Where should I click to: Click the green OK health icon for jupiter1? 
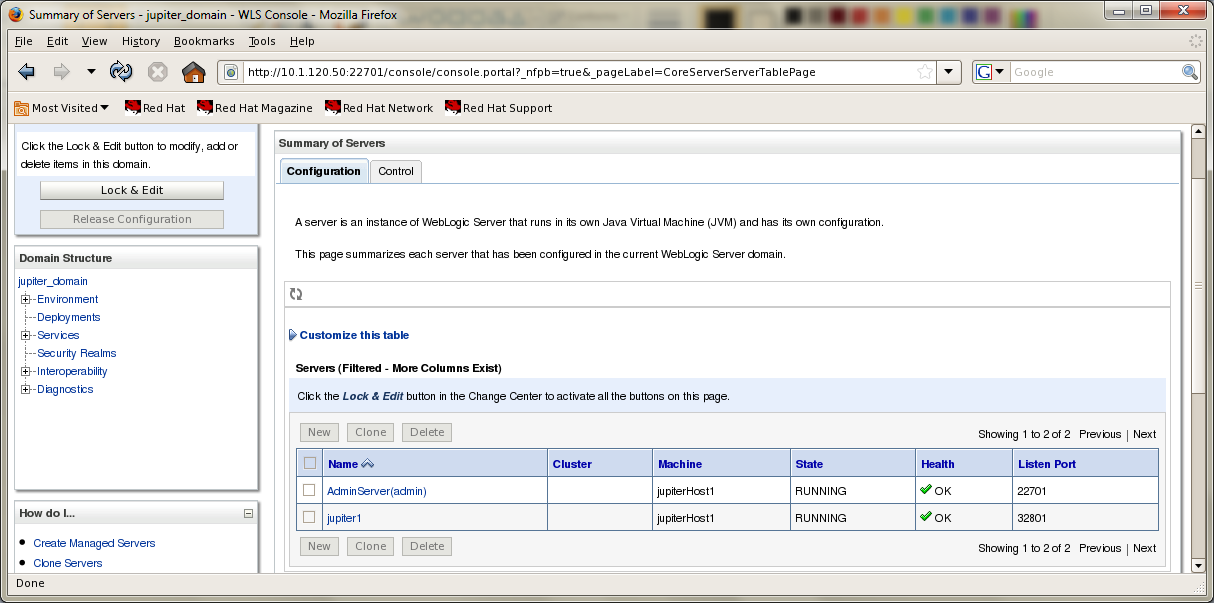925,517
